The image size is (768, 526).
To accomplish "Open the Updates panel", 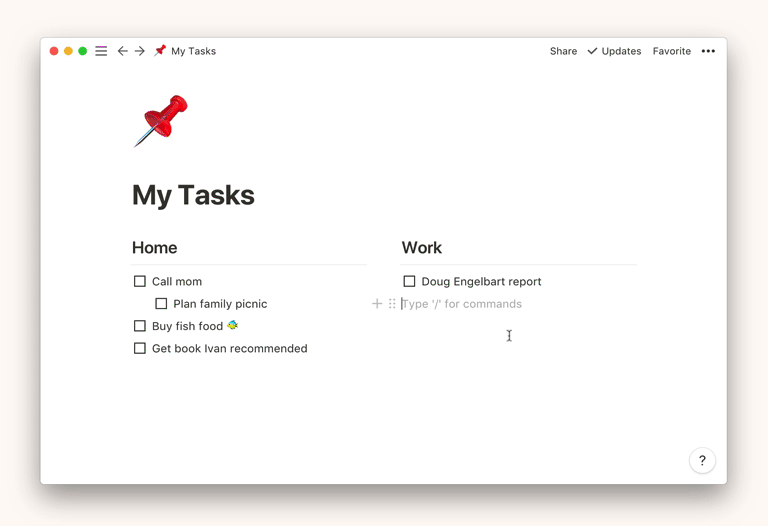I will (x=614, y=51).
